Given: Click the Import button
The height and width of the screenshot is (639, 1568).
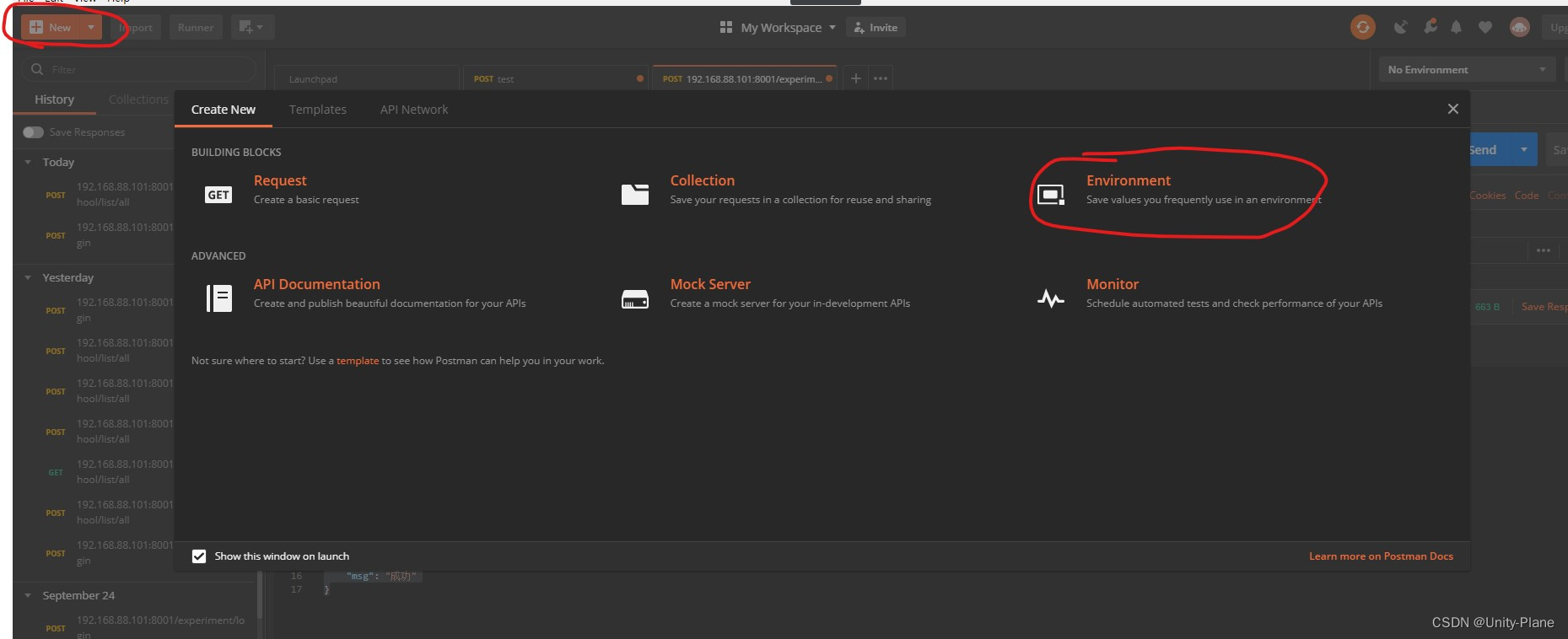Looking at the screenshot, I should (136, 28).
